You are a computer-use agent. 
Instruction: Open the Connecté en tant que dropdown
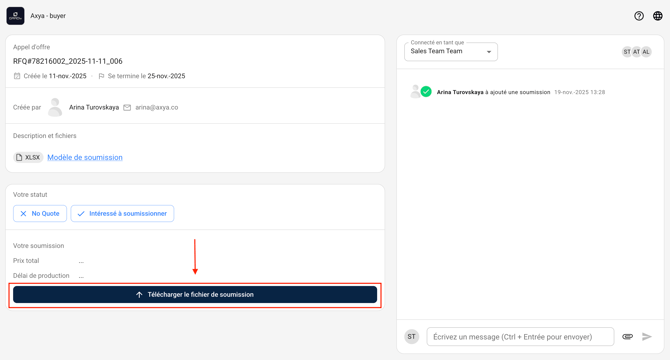[x=451, y=52]
